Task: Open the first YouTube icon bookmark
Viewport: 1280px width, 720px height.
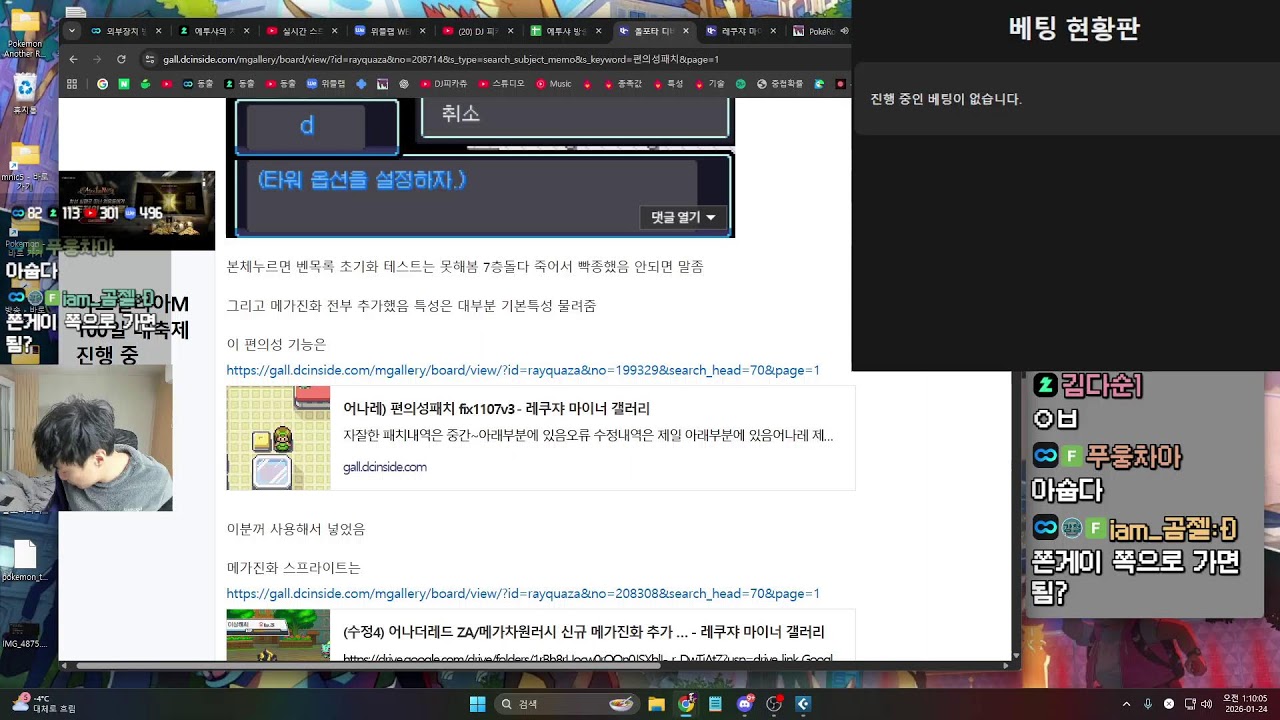Action: 166,84
